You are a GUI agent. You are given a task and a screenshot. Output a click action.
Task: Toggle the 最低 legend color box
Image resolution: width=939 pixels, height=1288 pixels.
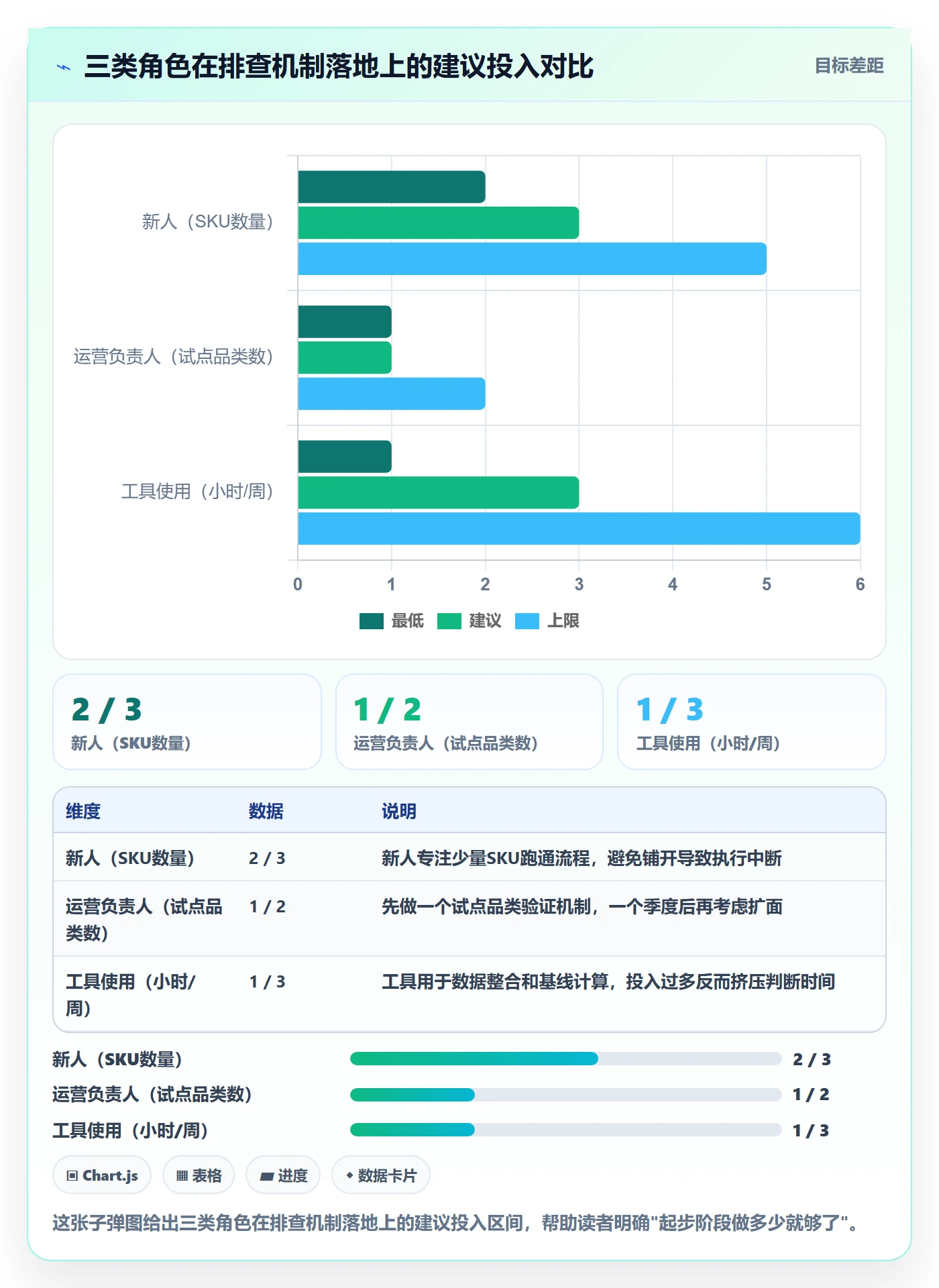pos(371,621)
